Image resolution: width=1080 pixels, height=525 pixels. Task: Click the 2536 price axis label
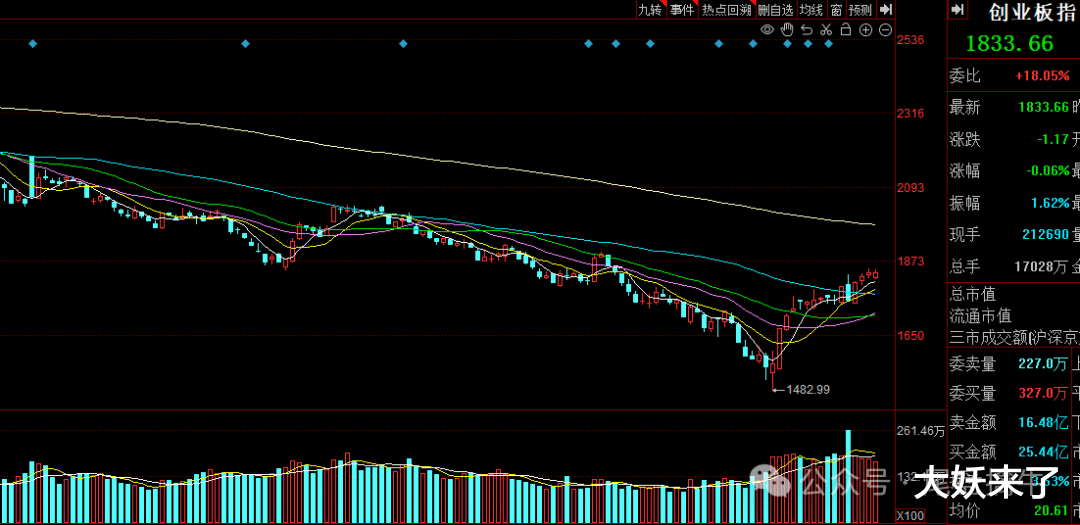tap(910, 40)
